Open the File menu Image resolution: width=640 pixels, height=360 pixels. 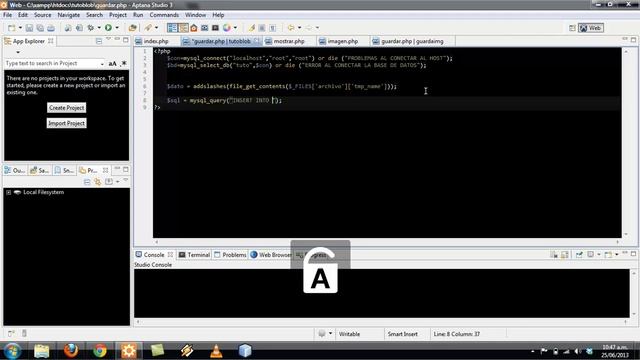coord(7,15)
